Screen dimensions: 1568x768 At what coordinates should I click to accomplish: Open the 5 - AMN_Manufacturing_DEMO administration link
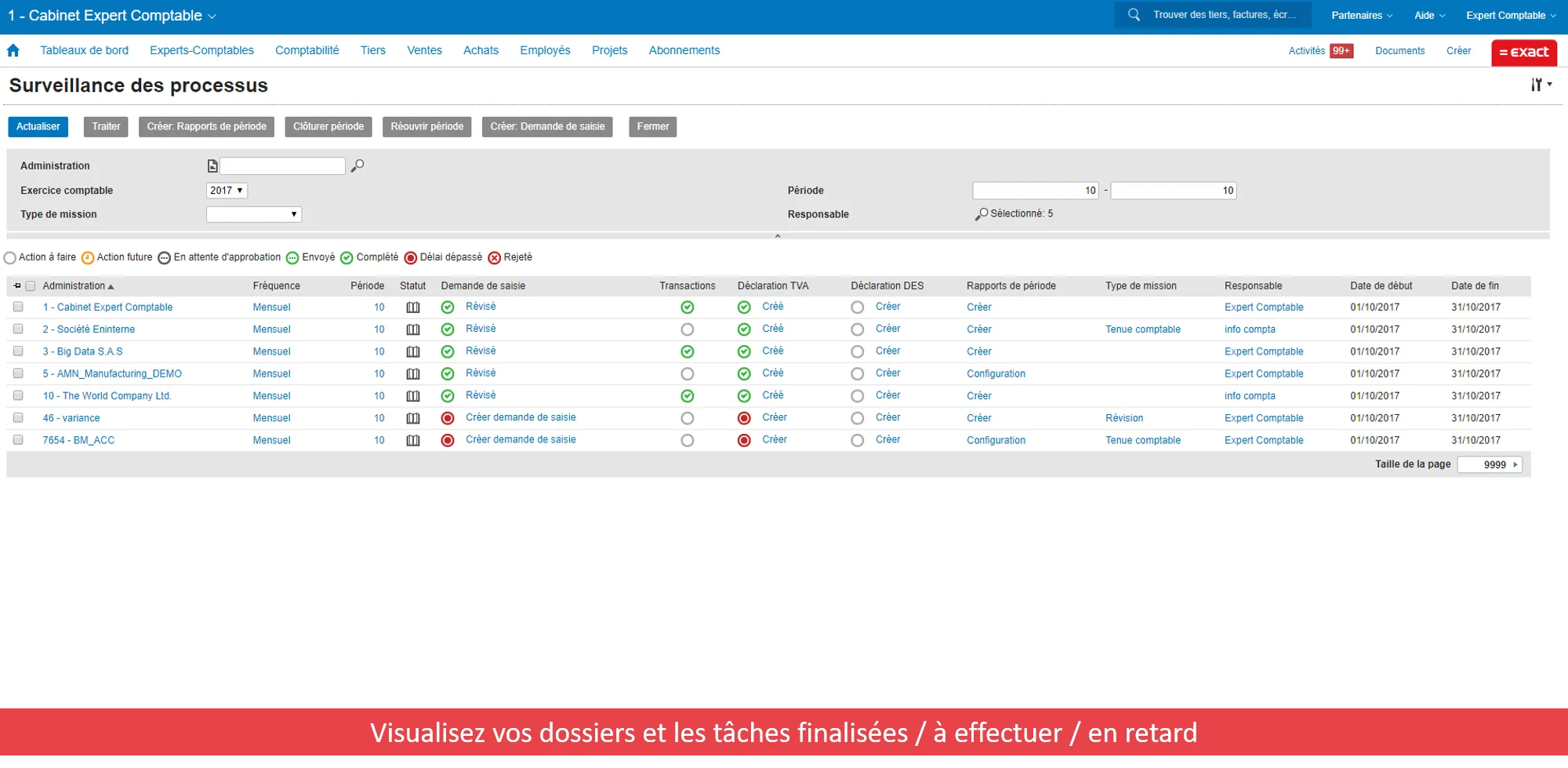(112, 374)
